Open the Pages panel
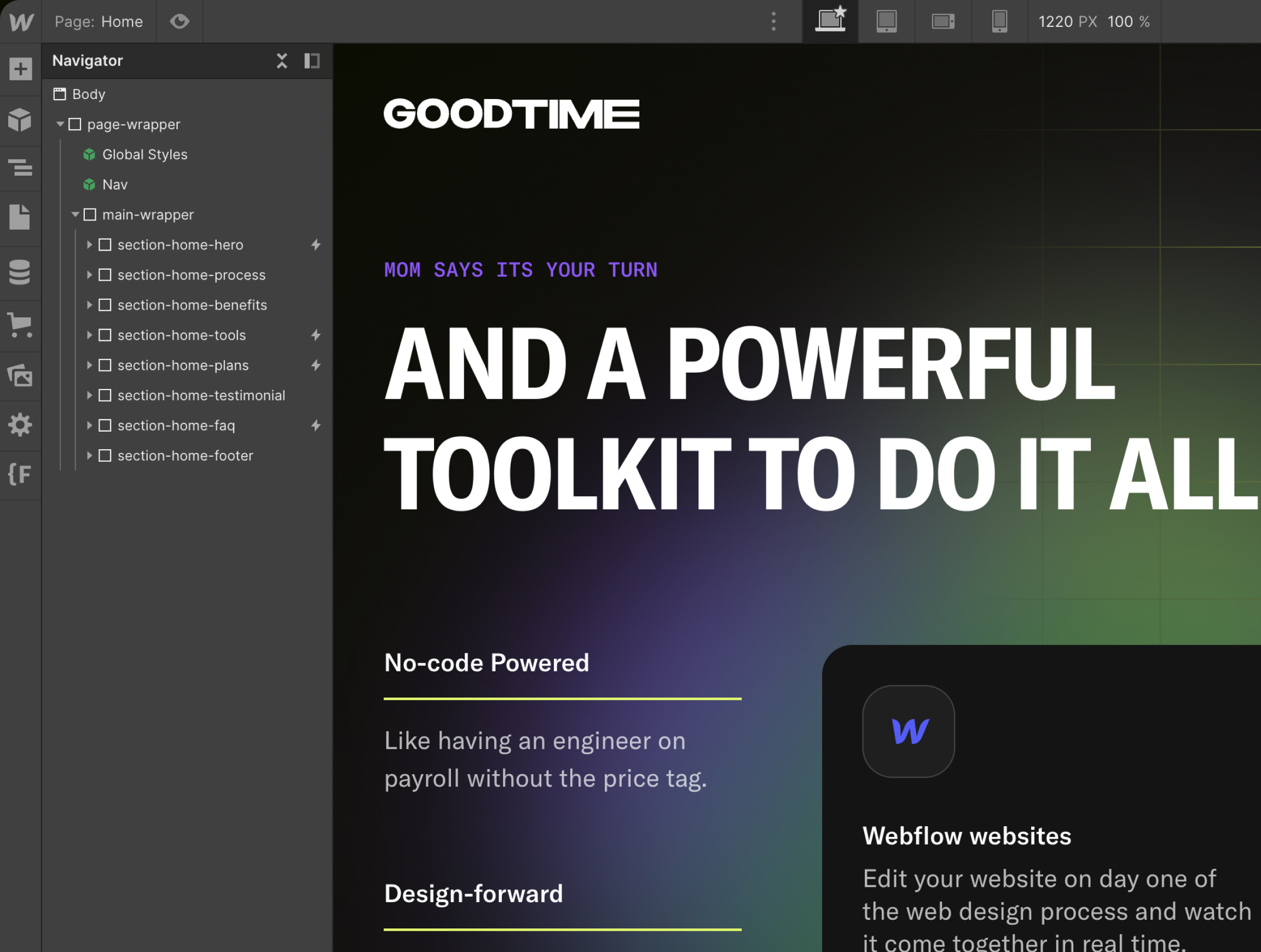This screenshot has width=1261, height=952. 20,217
